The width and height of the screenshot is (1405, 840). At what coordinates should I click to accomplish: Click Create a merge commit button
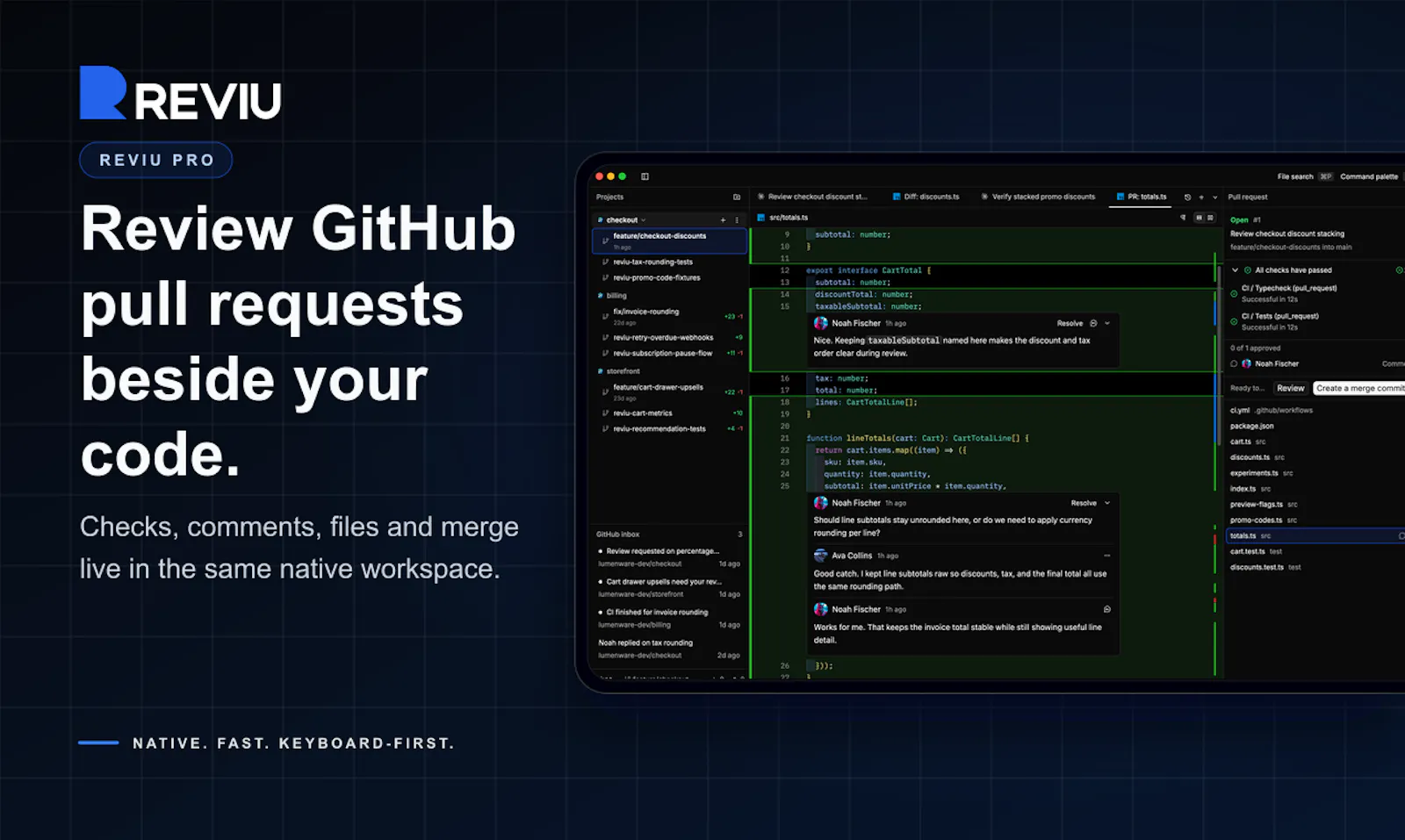point(1359,388)
